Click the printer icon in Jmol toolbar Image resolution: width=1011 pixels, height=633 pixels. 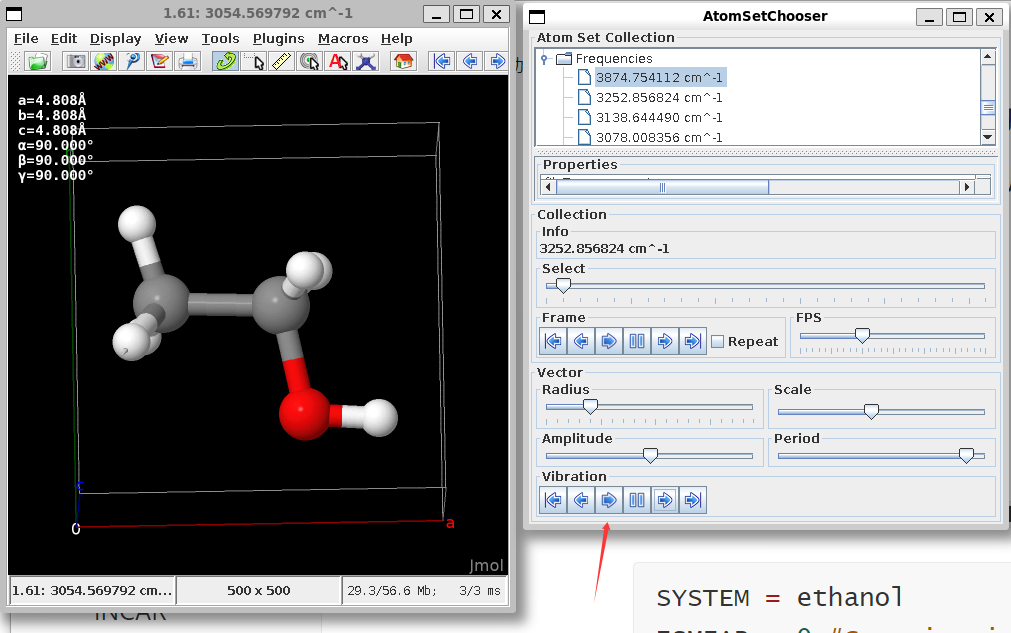[x=187, y=61]
